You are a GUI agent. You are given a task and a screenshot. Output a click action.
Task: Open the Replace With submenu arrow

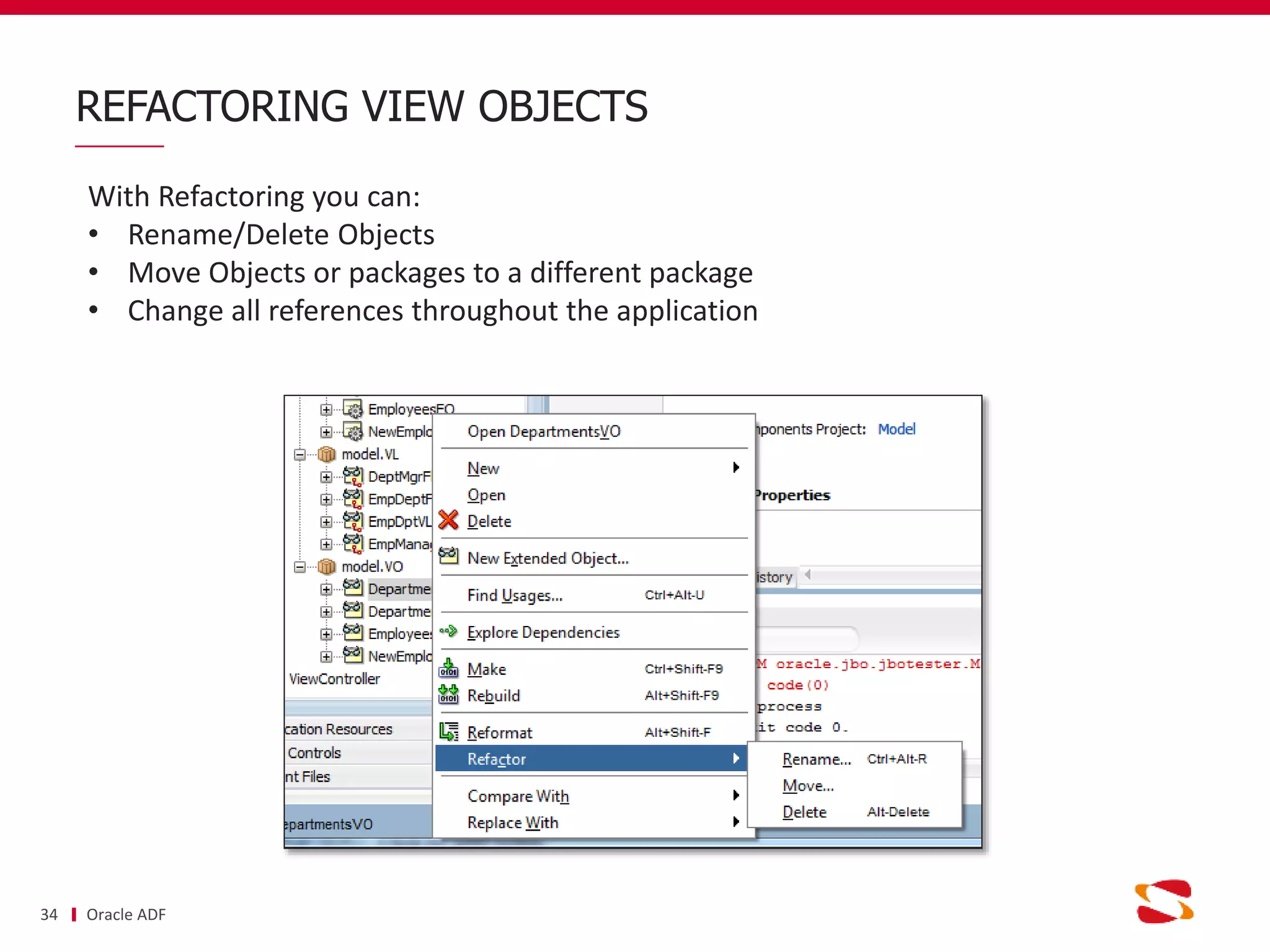pyautogui.click(x=735, y=822)
